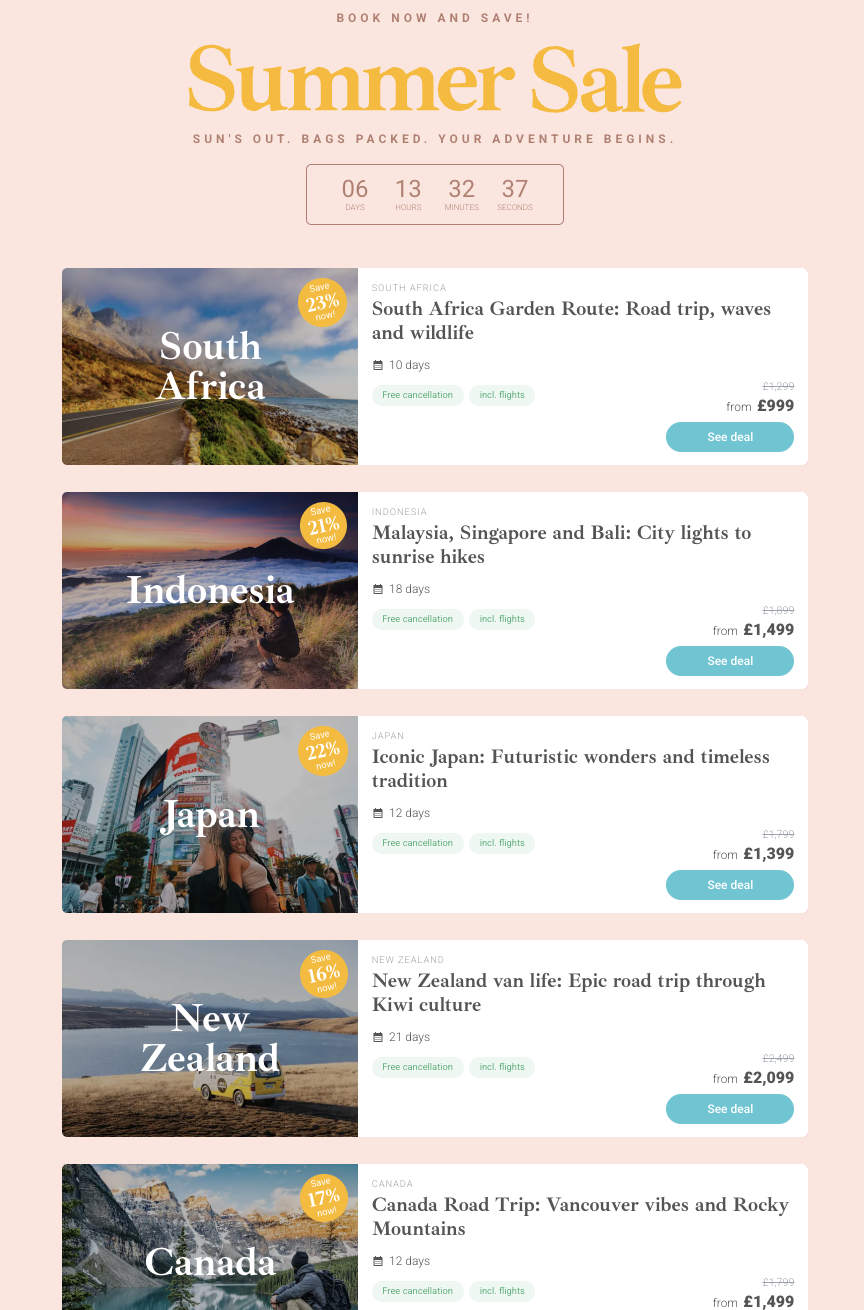Viewport: 864px width, 1310px height.
Task: Open Iconic Japan trip title link
Action: [x=571, y=768]
